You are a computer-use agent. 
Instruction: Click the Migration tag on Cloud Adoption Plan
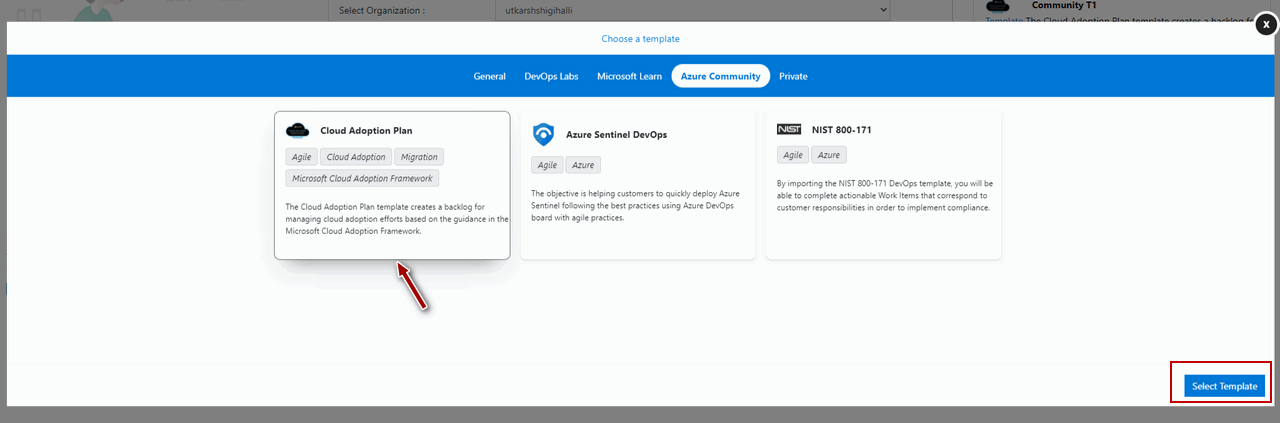[x=418, y=157]
